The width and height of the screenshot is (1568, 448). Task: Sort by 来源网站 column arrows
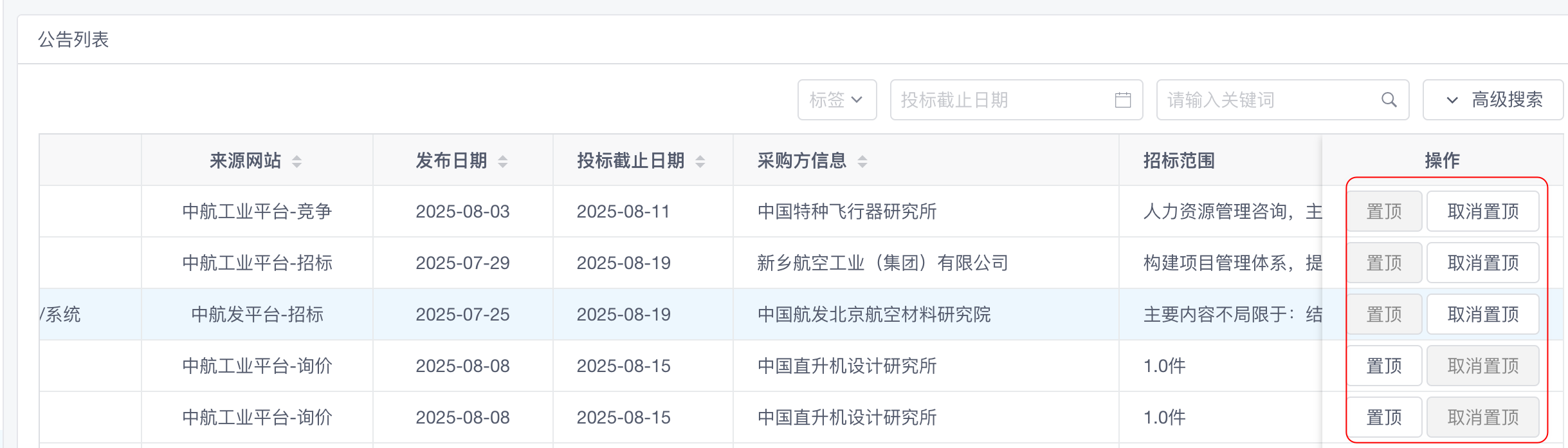(296, 161)
